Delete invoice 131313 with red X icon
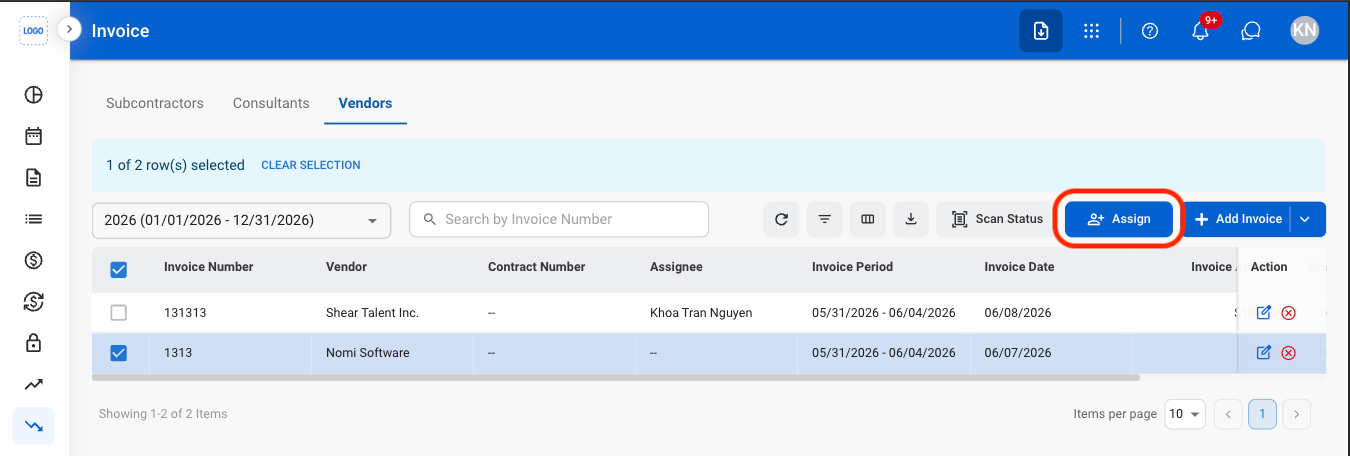 click(1288, 313)
